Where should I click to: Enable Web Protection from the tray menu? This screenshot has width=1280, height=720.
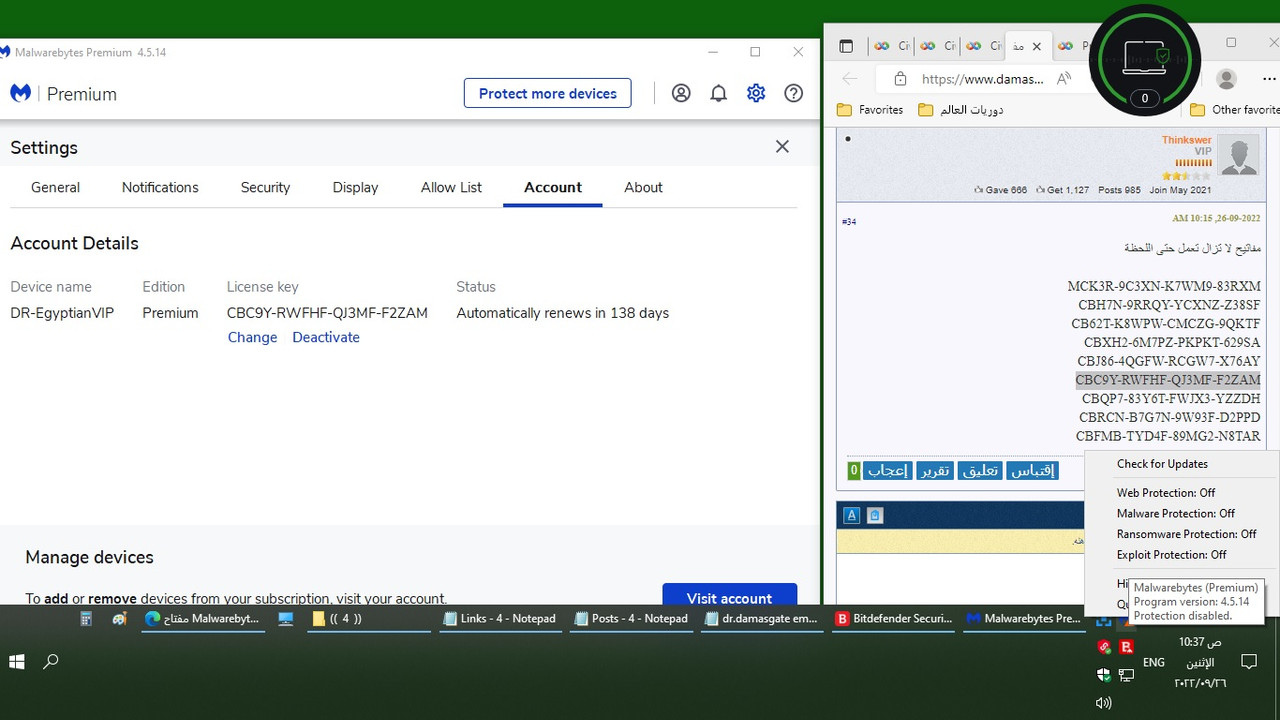tap(1166, 492)
